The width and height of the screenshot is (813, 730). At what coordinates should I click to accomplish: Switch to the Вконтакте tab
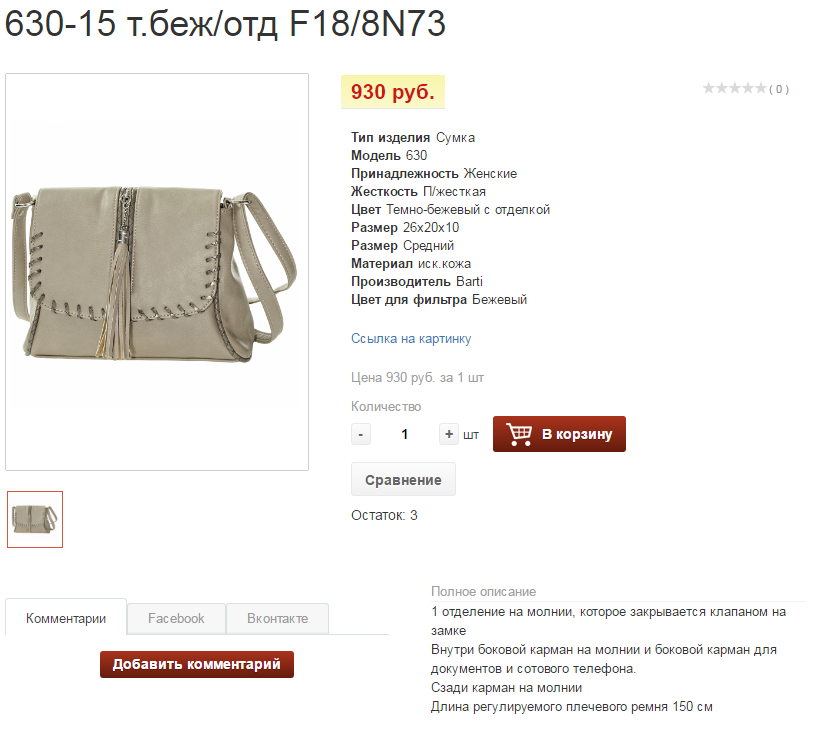click(277, 618)
